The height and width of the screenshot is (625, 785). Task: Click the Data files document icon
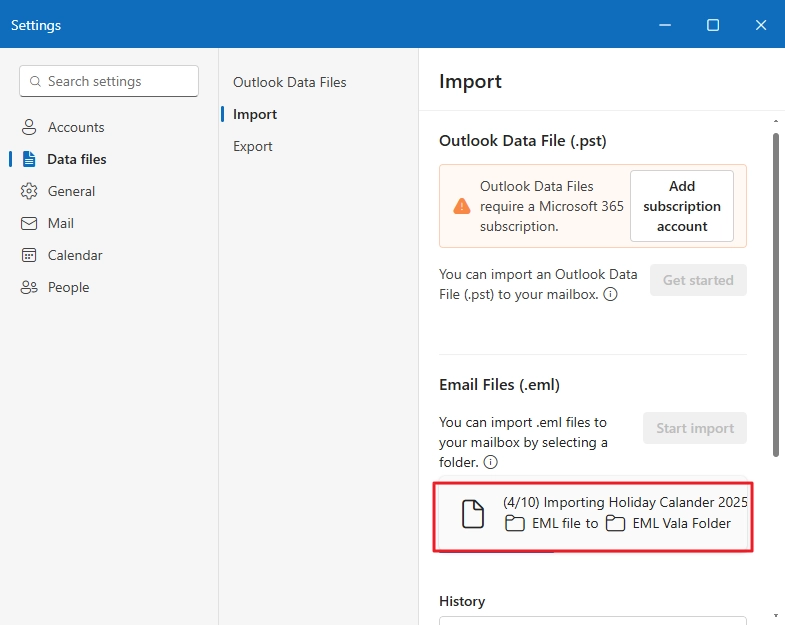[29, 159]
